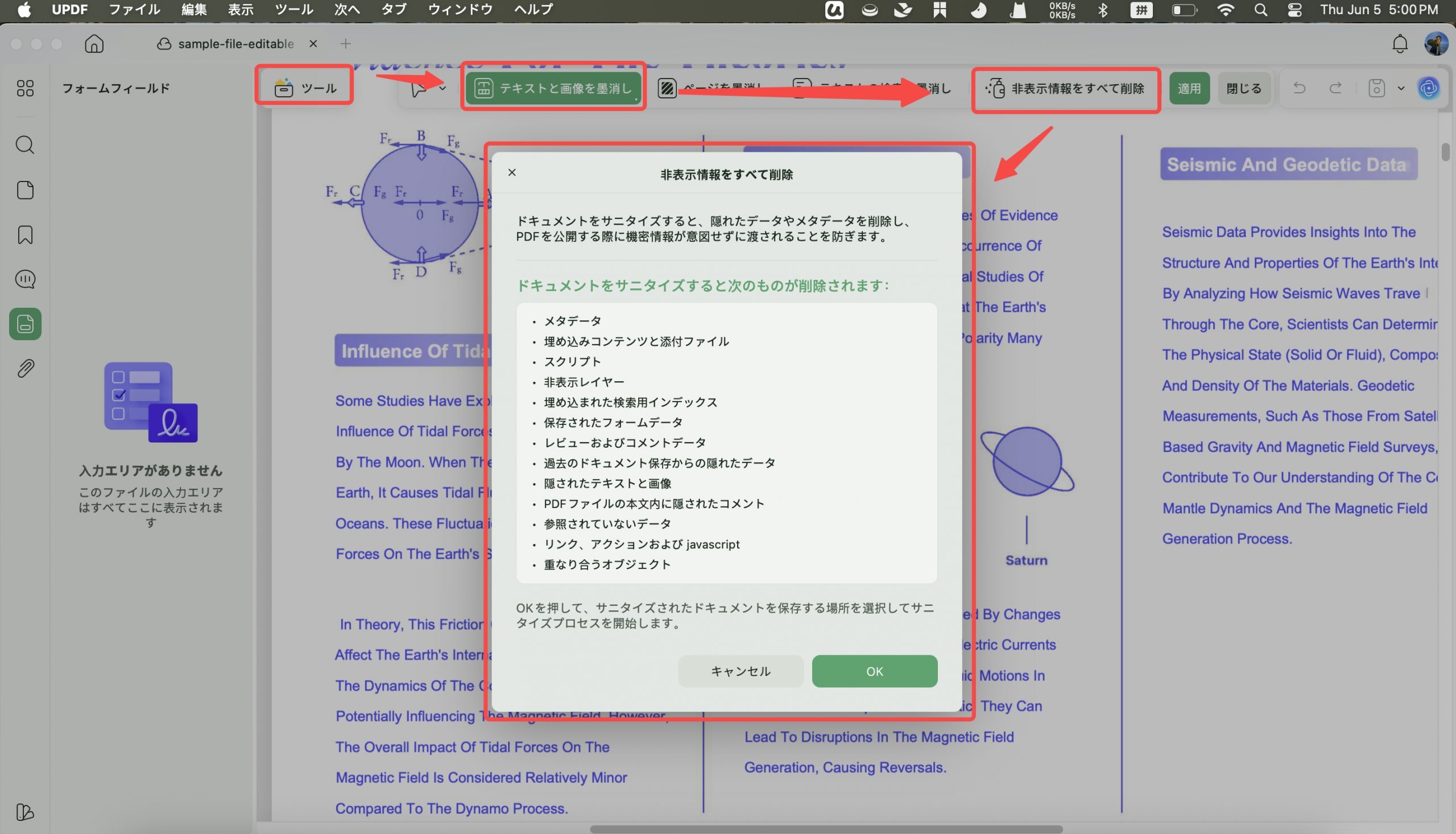Open the 表示 menu
The height and width of the screenshot is (834, 1456).
point(241,10)
